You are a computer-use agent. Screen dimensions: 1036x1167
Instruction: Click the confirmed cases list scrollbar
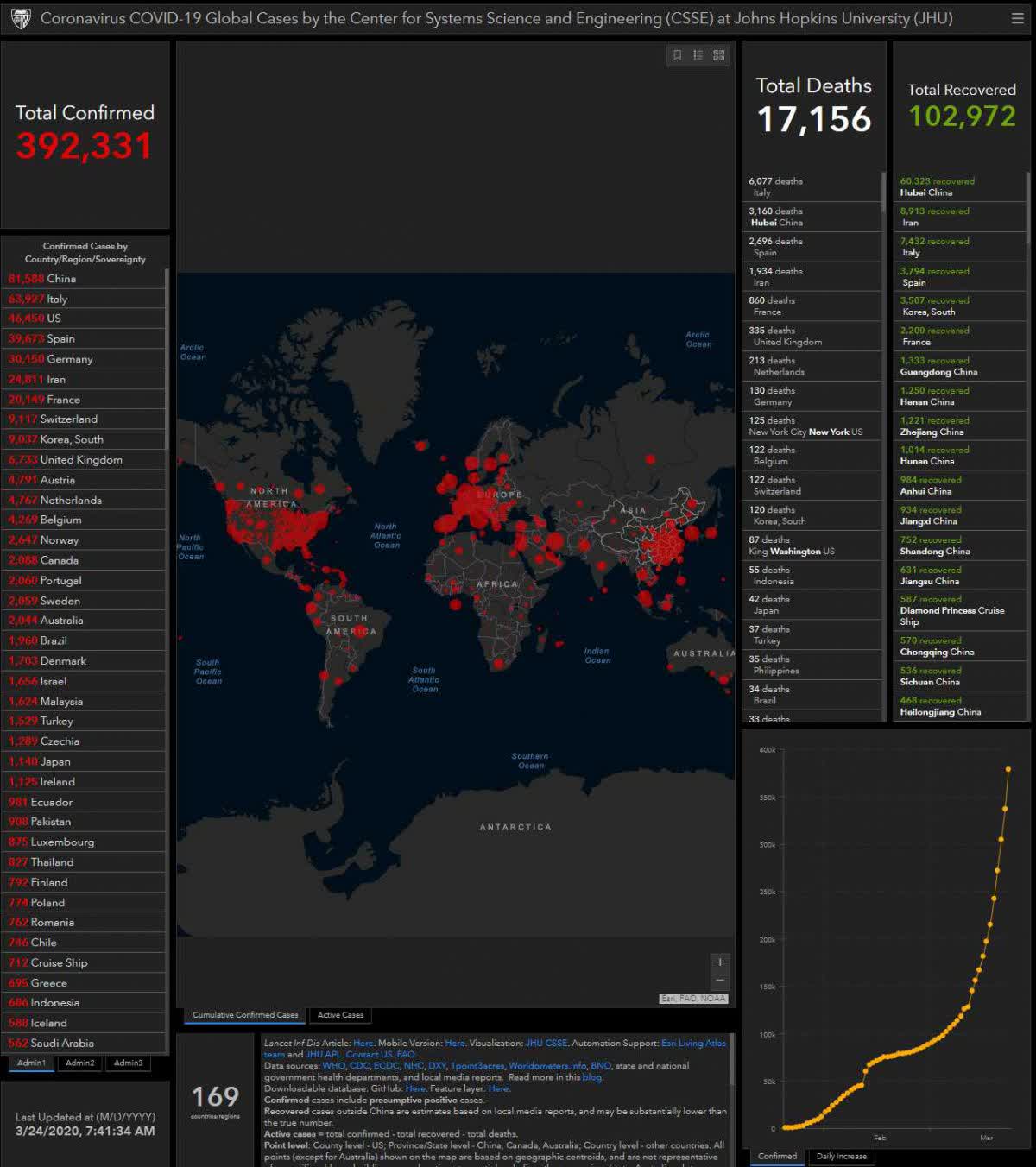point(166,432)
